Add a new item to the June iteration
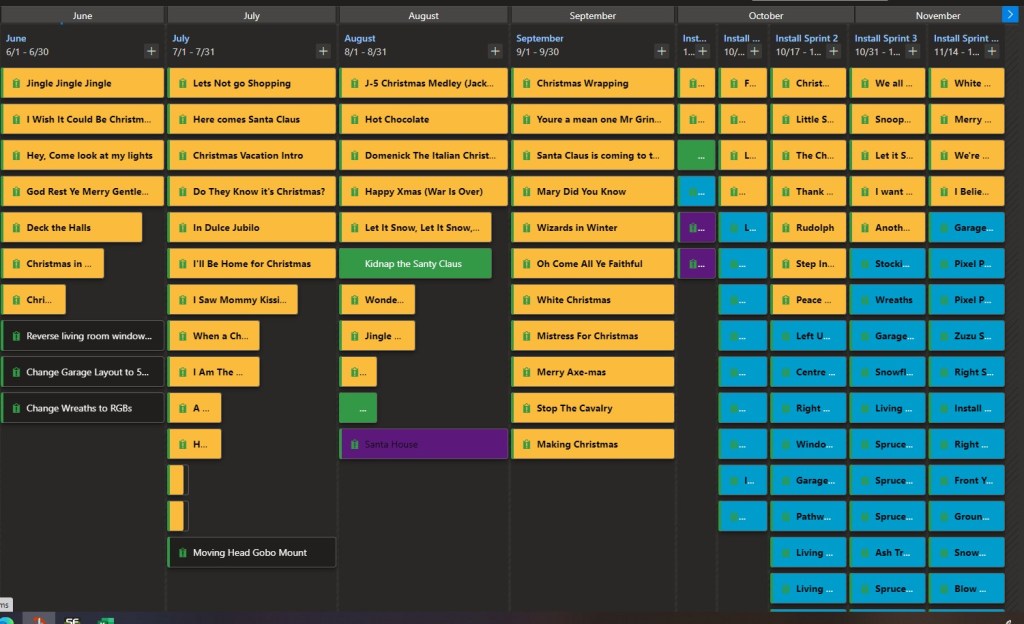 (151, 51)
